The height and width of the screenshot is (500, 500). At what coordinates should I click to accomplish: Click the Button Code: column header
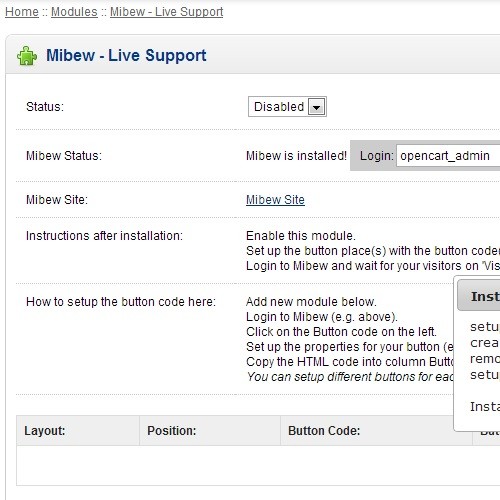pyautogui.click(x=376, y=431)
